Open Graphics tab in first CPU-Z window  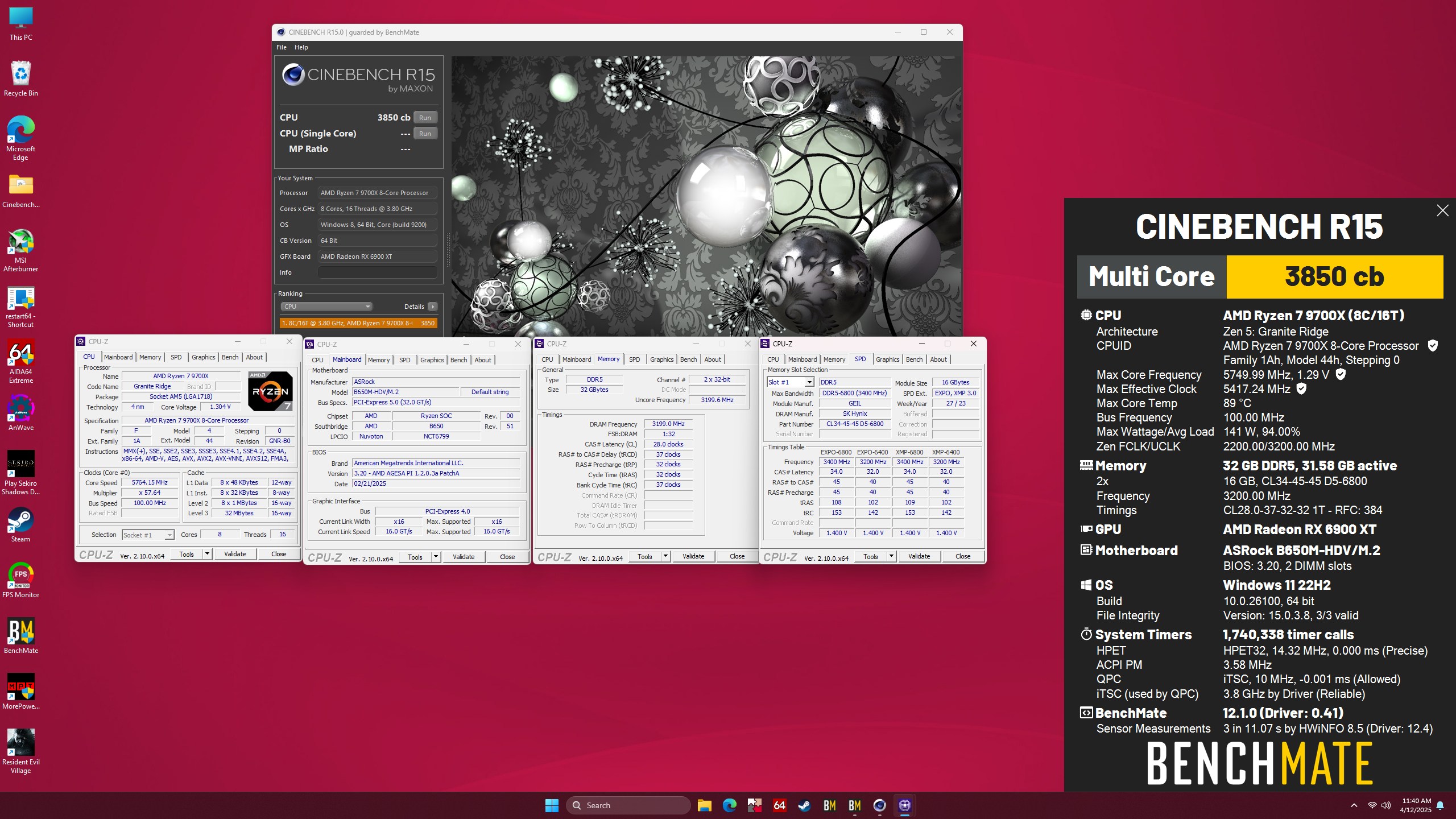pyautogui.click(x=203, y=357)
